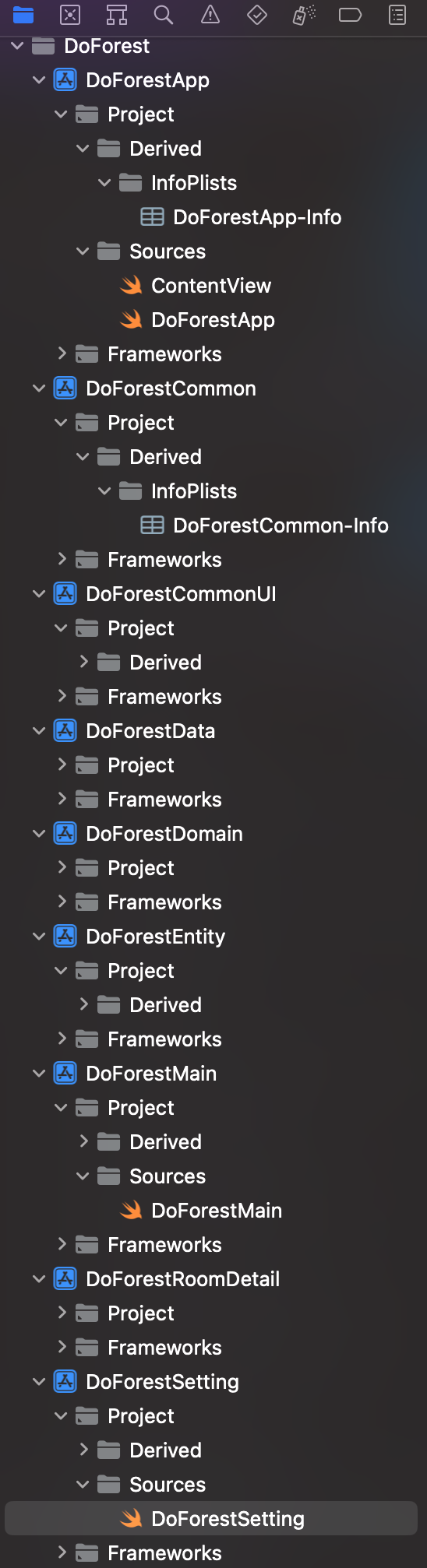Select the Project row under DoForestDomain
Viewport: 427px width, 1568px height.
213,868
